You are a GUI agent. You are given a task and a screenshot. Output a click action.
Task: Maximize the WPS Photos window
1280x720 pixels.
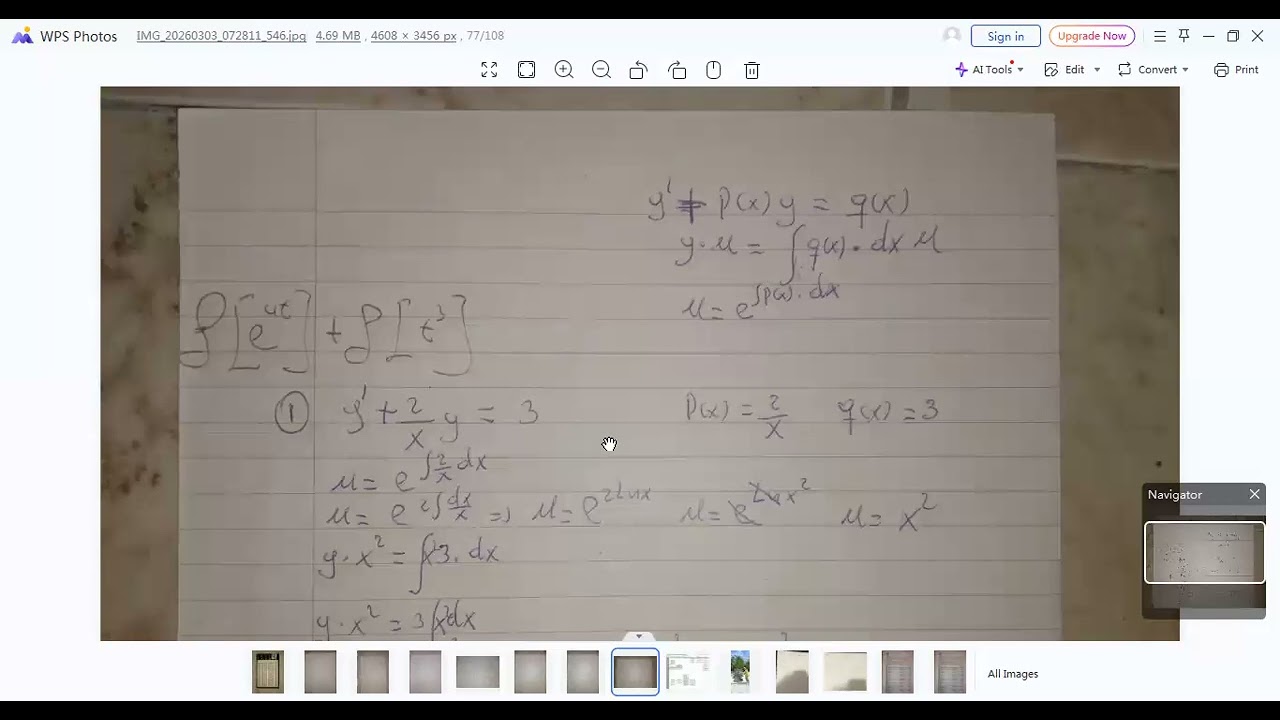[x=1233, y=36]
